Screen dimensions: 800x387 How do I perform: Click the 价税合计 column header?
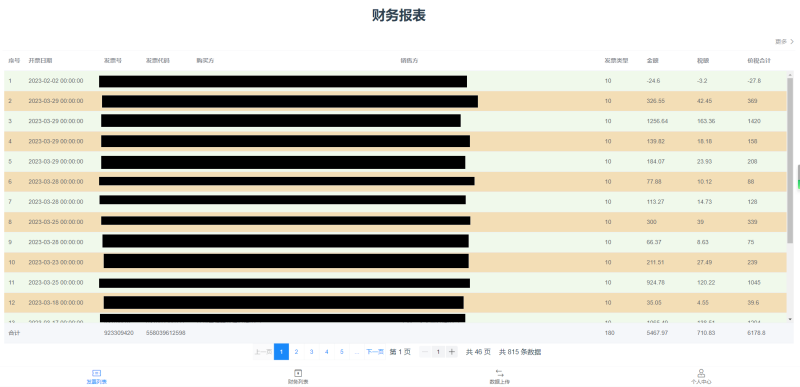point(759,61)
